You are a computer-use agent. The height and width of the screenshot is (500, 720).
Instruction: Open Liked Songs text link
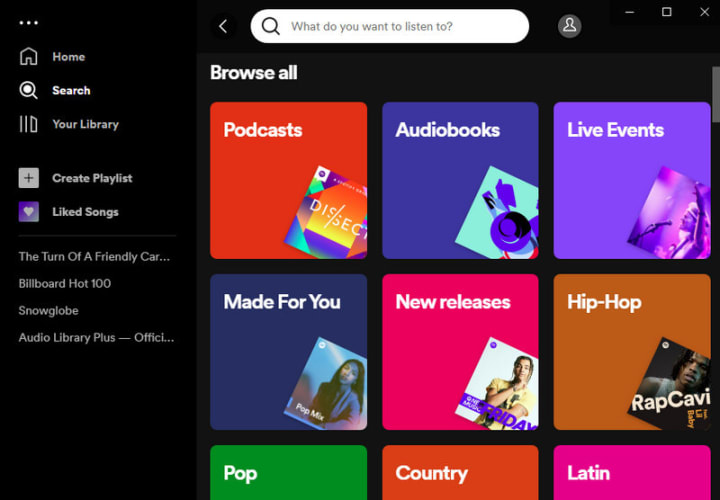click(85, 212)
